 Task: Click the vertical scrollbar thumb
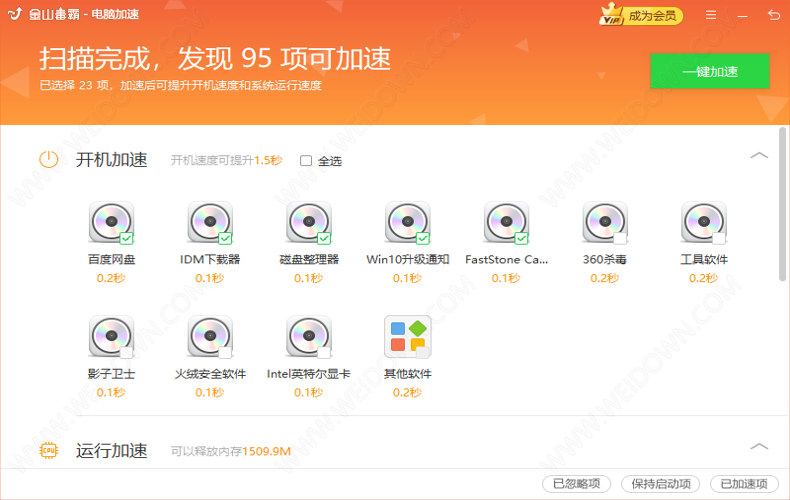(782, 204)
